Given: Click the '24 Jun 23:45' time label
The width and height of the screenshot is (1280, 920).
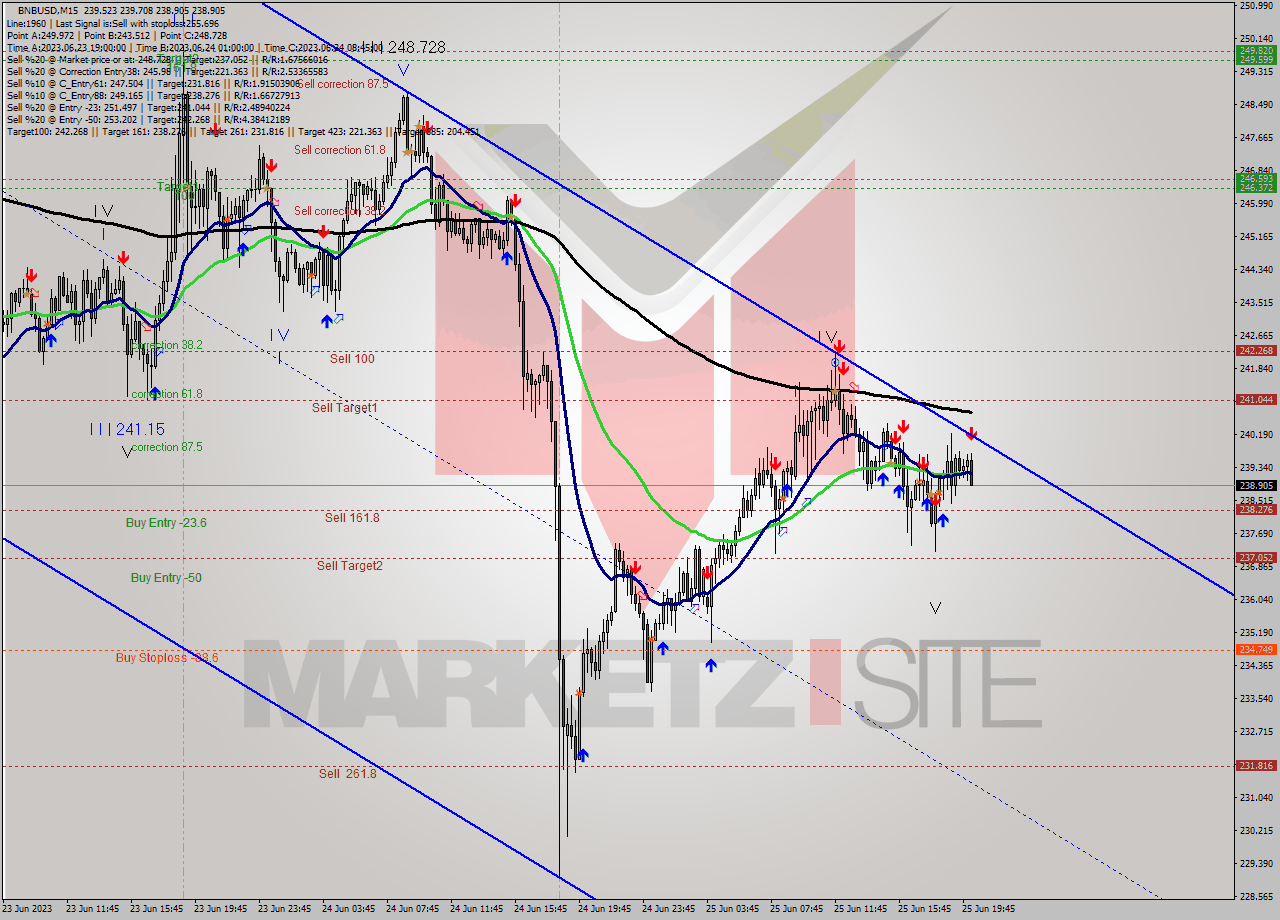Looking at the screenshot, I should 669,909.
